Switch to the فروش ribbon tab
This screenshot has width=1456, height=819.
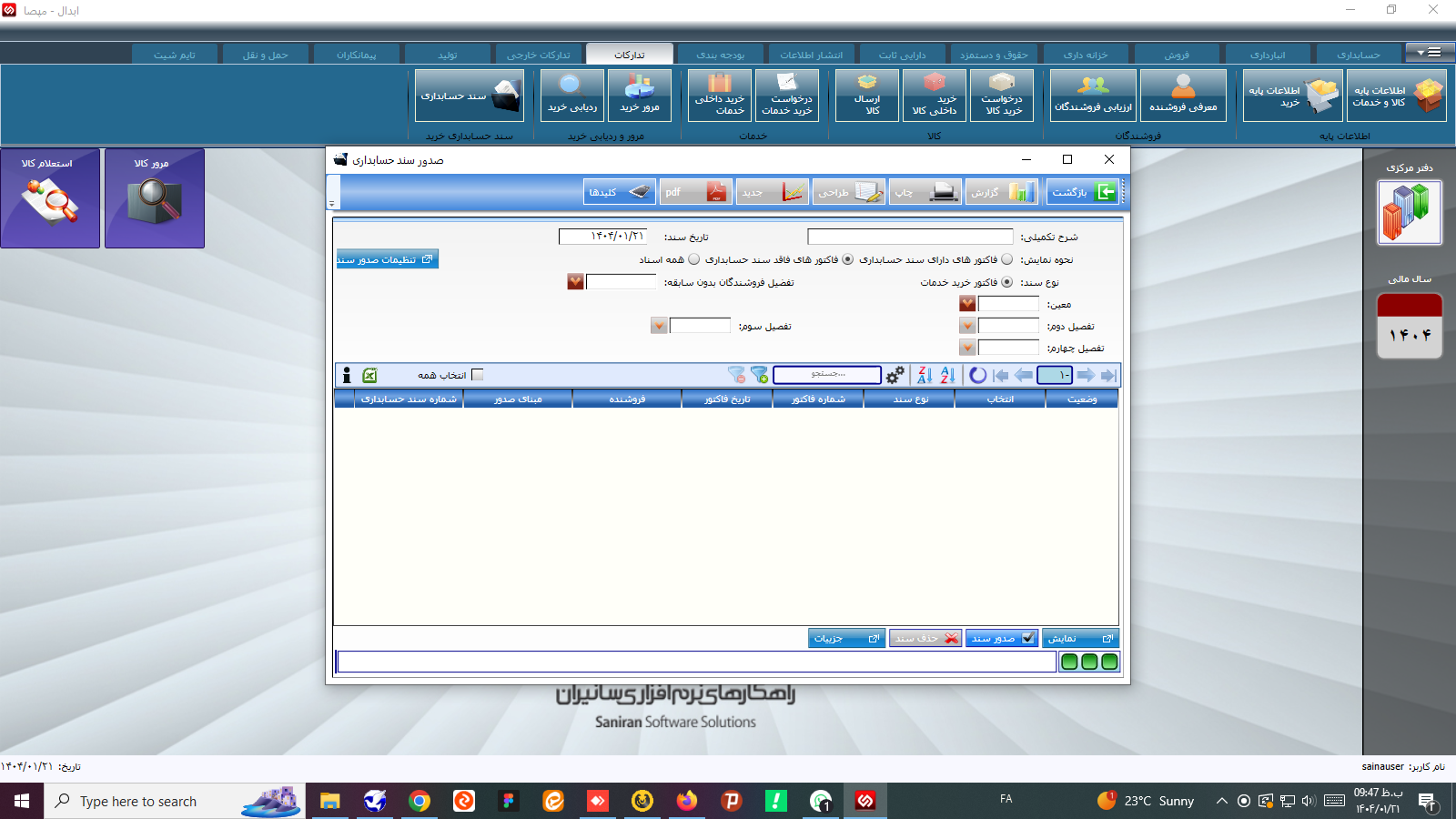point(1178,54)
